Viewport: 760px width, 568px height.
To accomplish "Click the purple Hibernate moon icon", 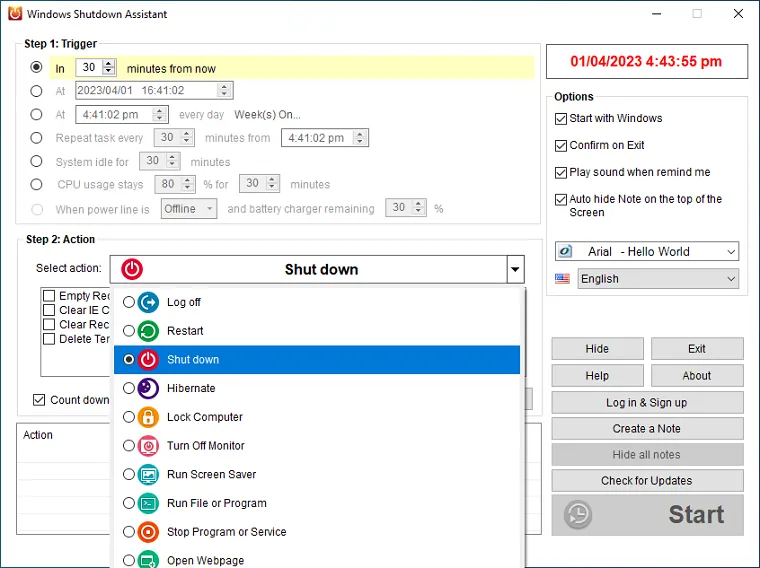I will 148,388.
